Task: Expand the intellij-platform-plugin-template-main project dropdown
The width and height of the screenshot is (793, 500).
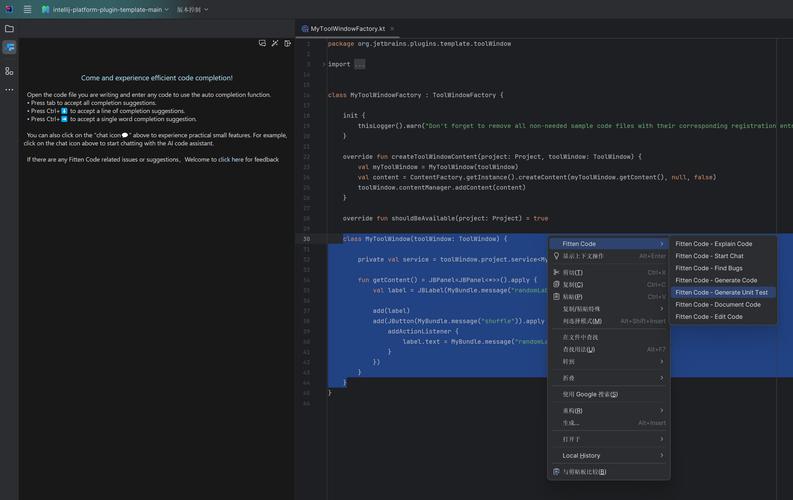Action: tap(105, 9)
